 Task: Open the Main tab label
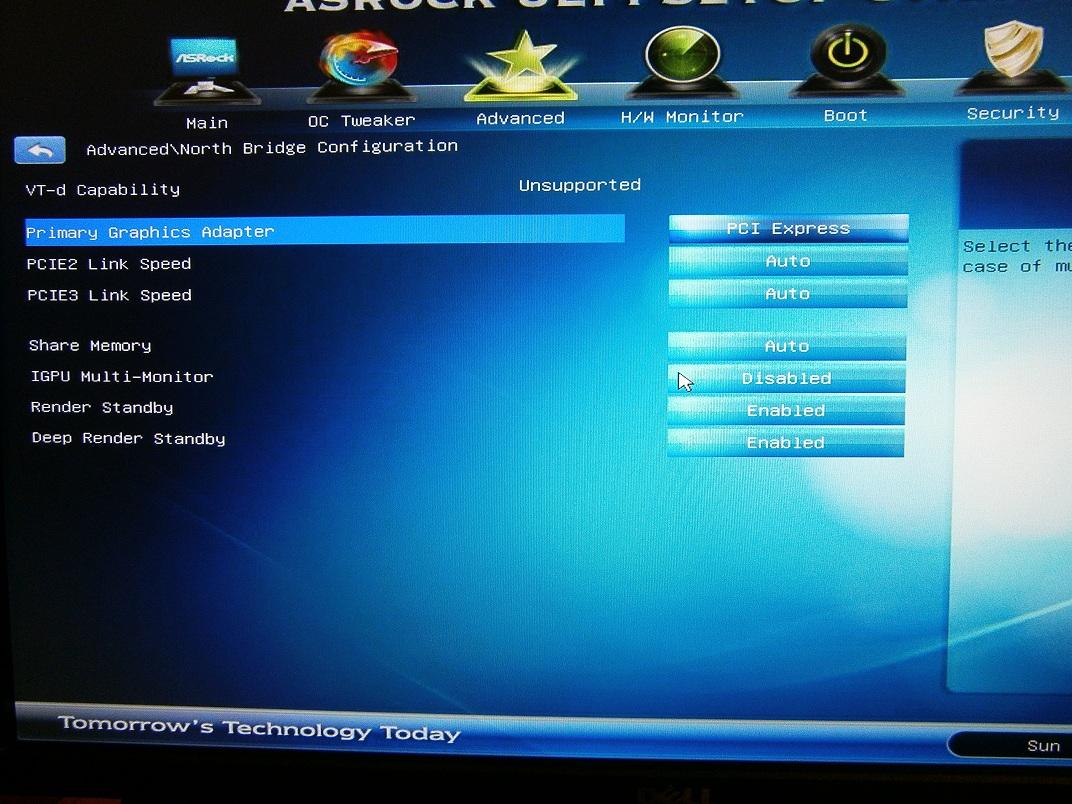(x=207, y=123)
